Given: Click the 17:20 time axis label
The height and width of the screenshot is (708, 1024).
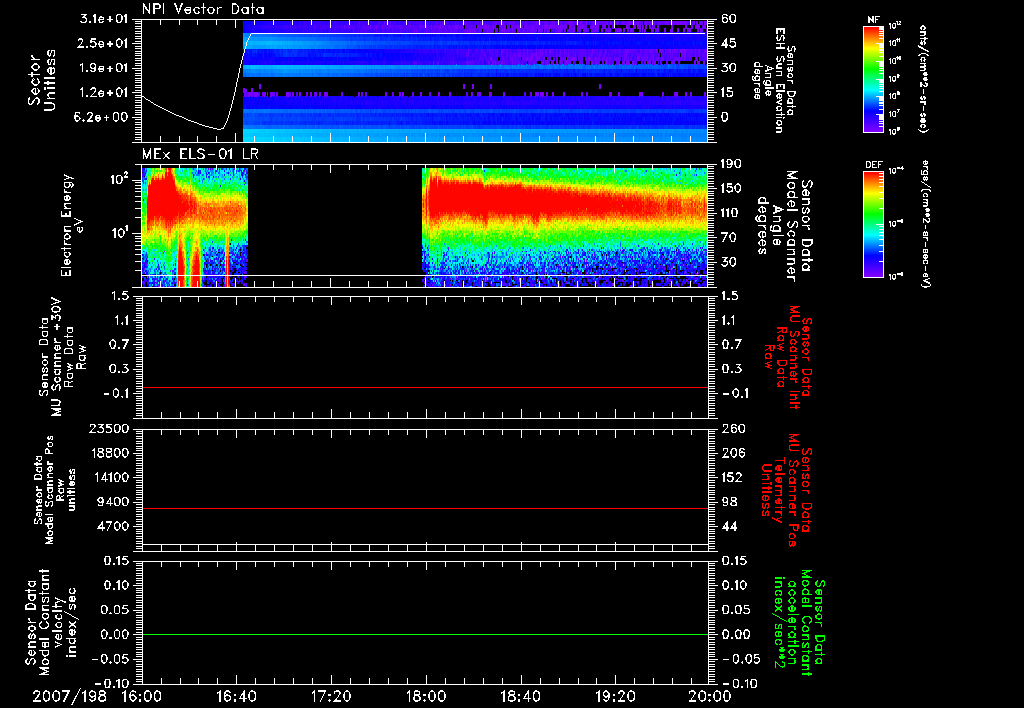Looking at the screenshot, I should click(x=331, y=696).
